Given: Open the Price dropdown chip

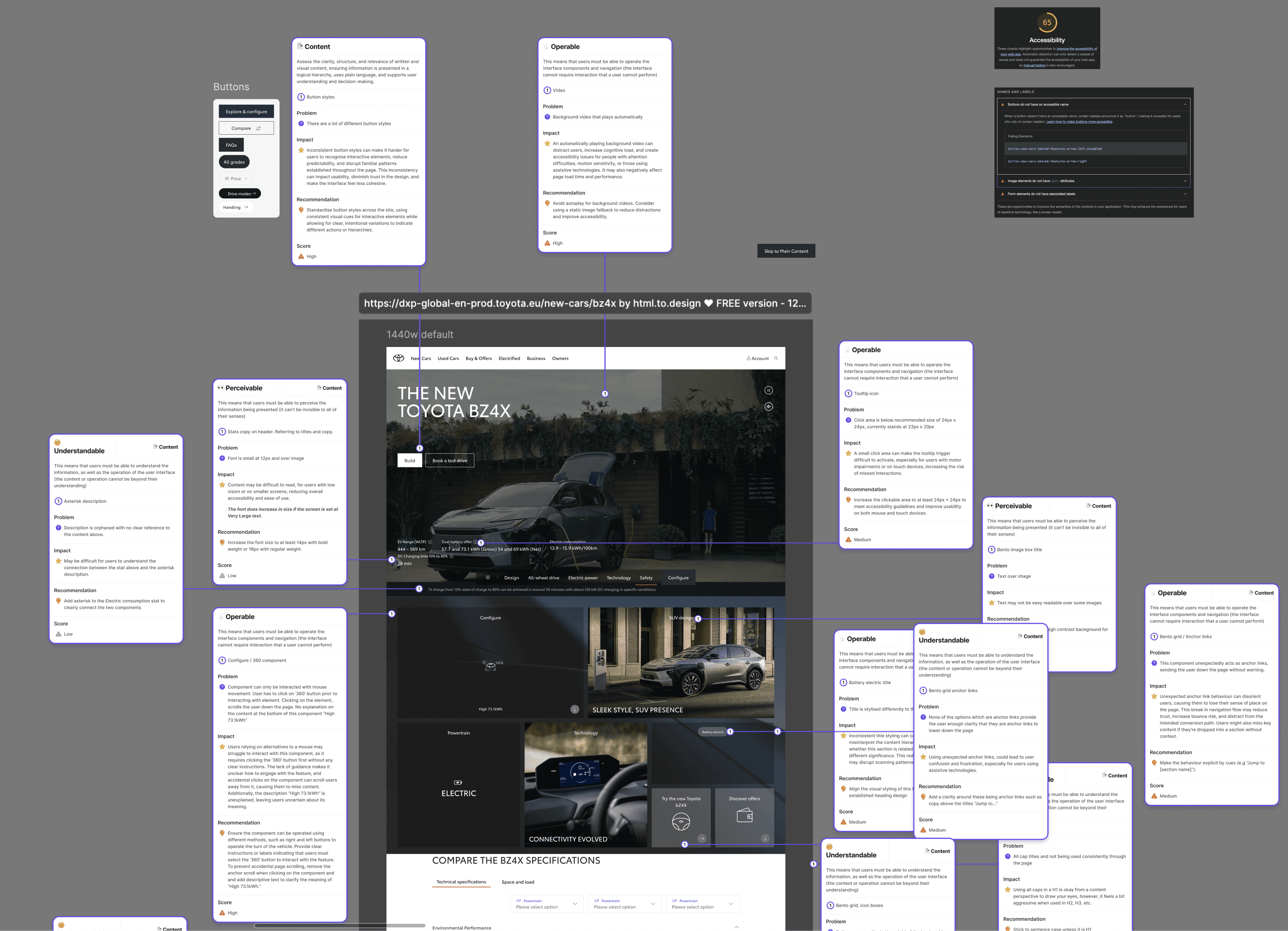Looking at the screenshot, I should coord(236,179).
